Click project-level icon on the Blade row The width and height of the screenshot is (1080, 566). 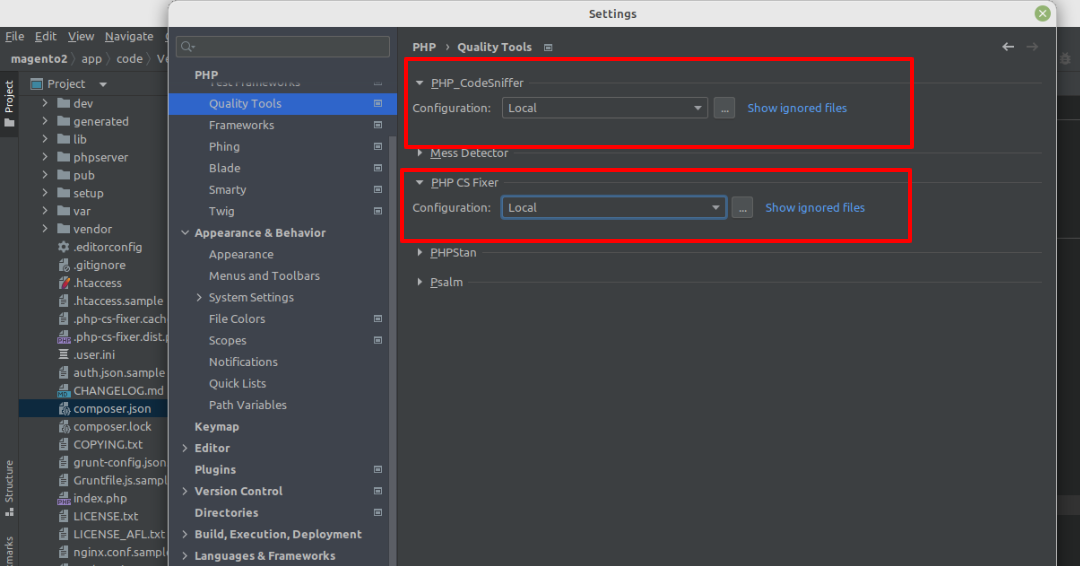(x=377, y=168)
